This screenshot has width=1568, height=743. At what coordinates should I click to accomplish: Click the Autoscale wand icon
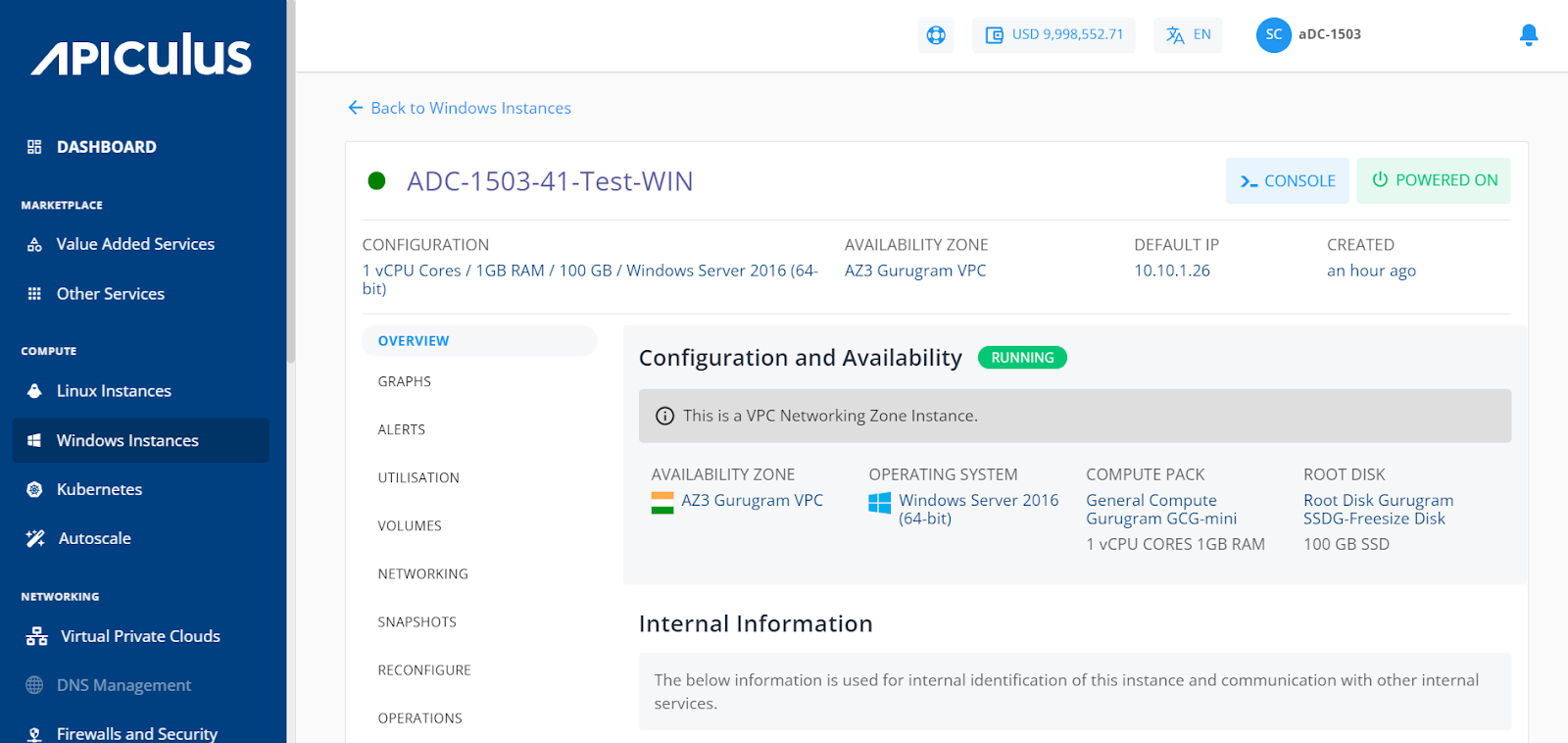(x=35, y=538)
